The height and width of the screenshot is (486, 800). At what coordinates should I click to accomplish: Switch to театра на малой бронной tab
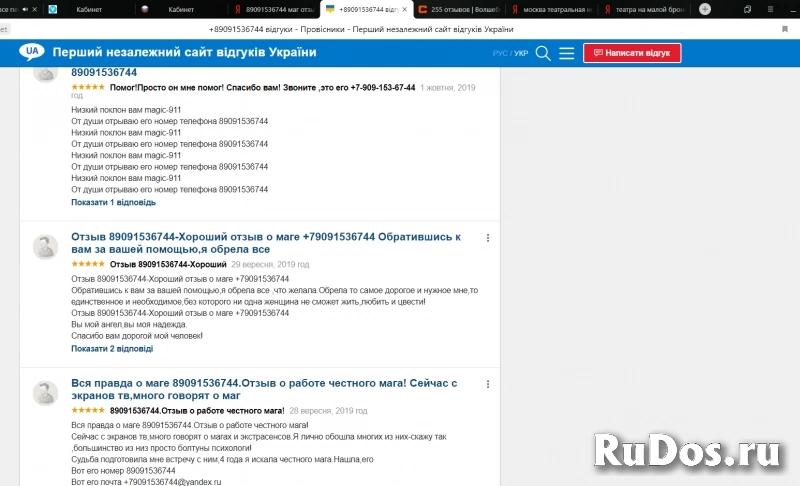tap(650, 9)
